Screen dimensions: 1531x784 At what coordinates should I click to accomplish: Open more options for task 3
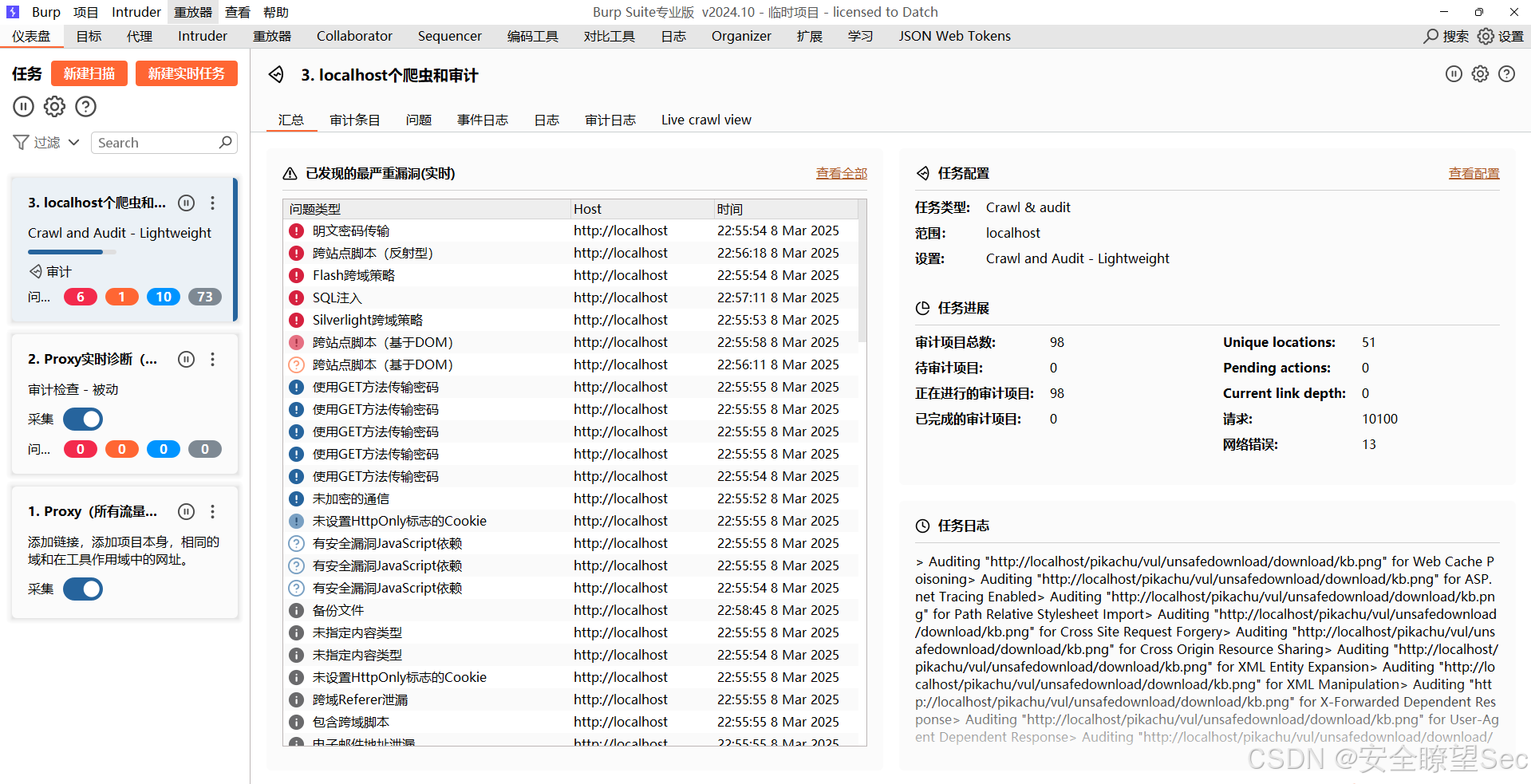point(212,203)
